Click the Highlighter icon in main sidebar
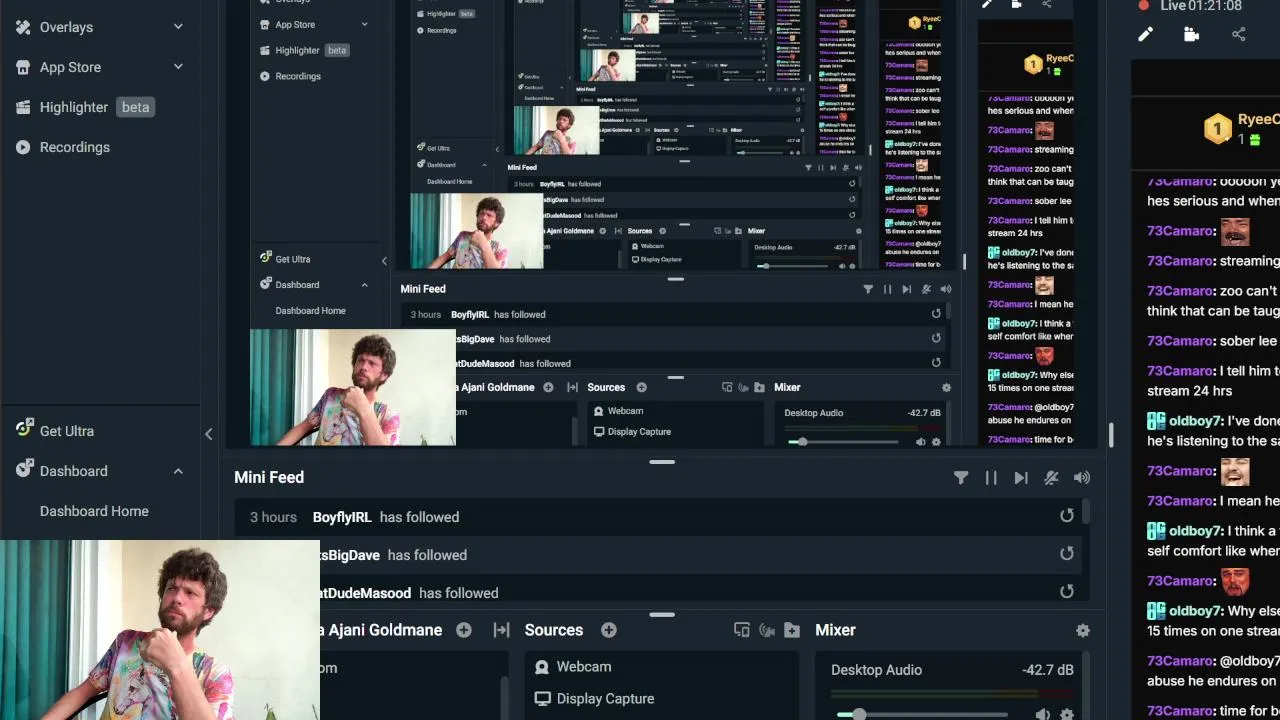This screenshot has height=720, width=1280. coord(23,107)
